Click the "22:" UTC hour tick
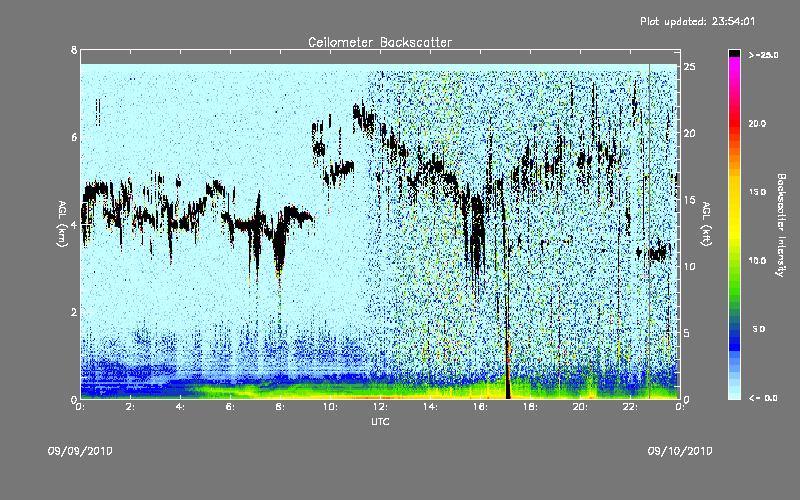Image resolution: width=800 pixels, height=500 pixels. (631, 407)
